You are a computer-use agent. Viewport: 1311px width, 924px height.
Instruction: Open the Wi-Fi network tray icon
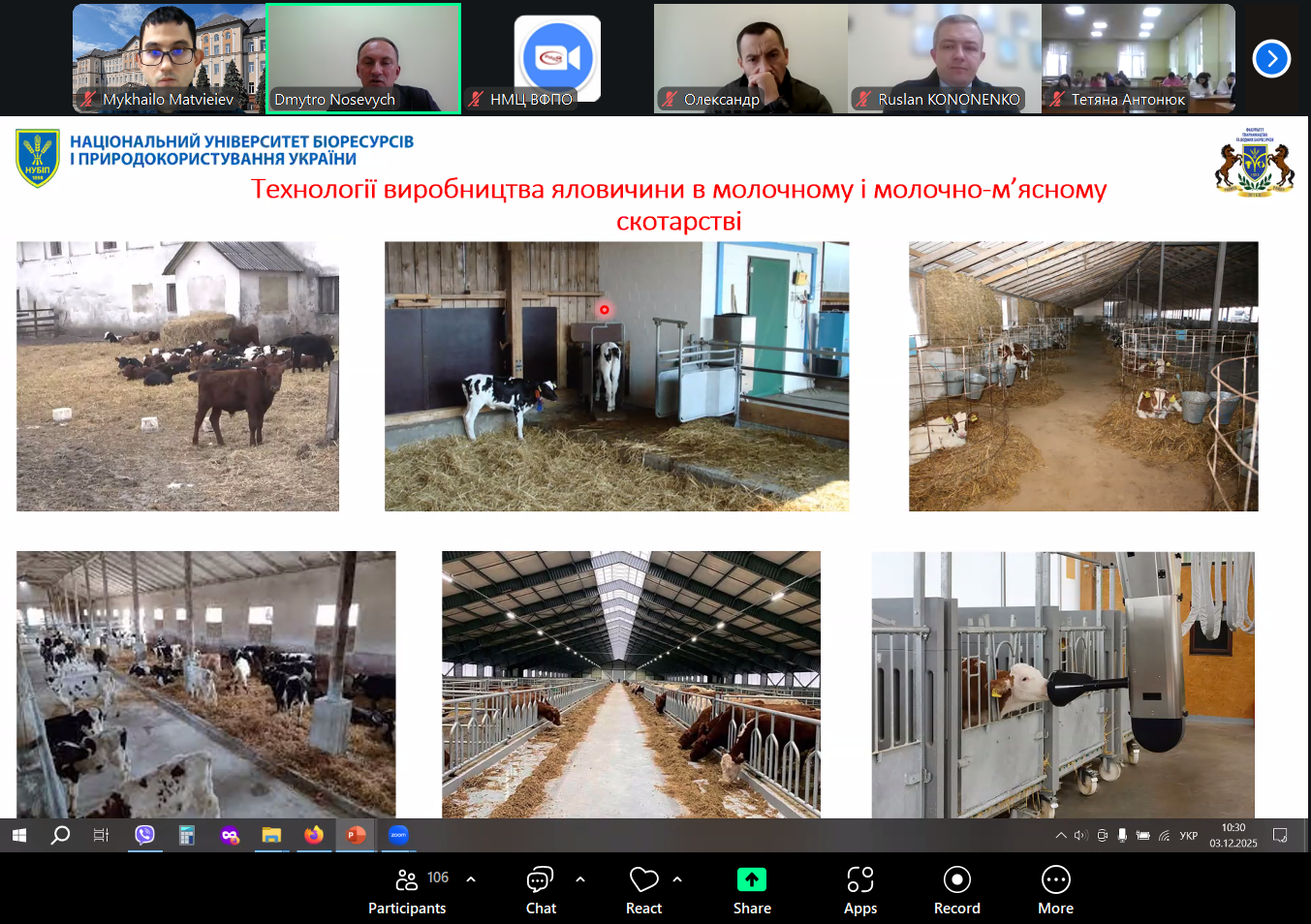pyautogui.click(x=1165, y=835)
